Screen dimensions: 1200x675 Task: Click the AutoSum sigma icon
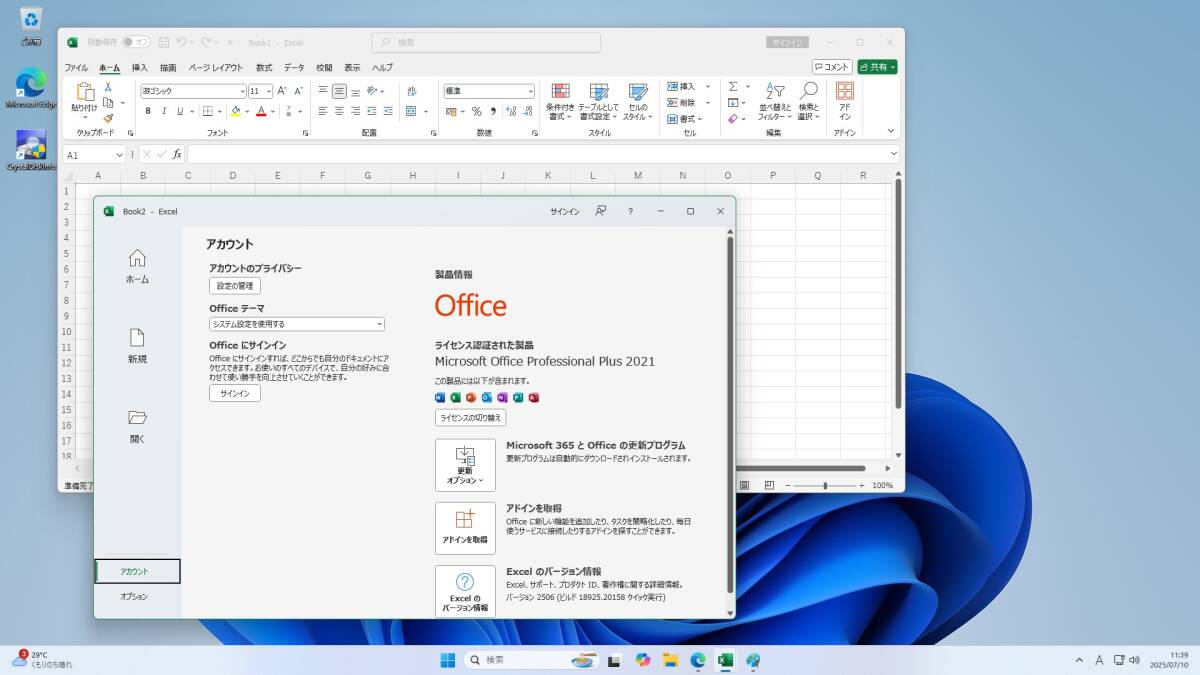point(733,87)
